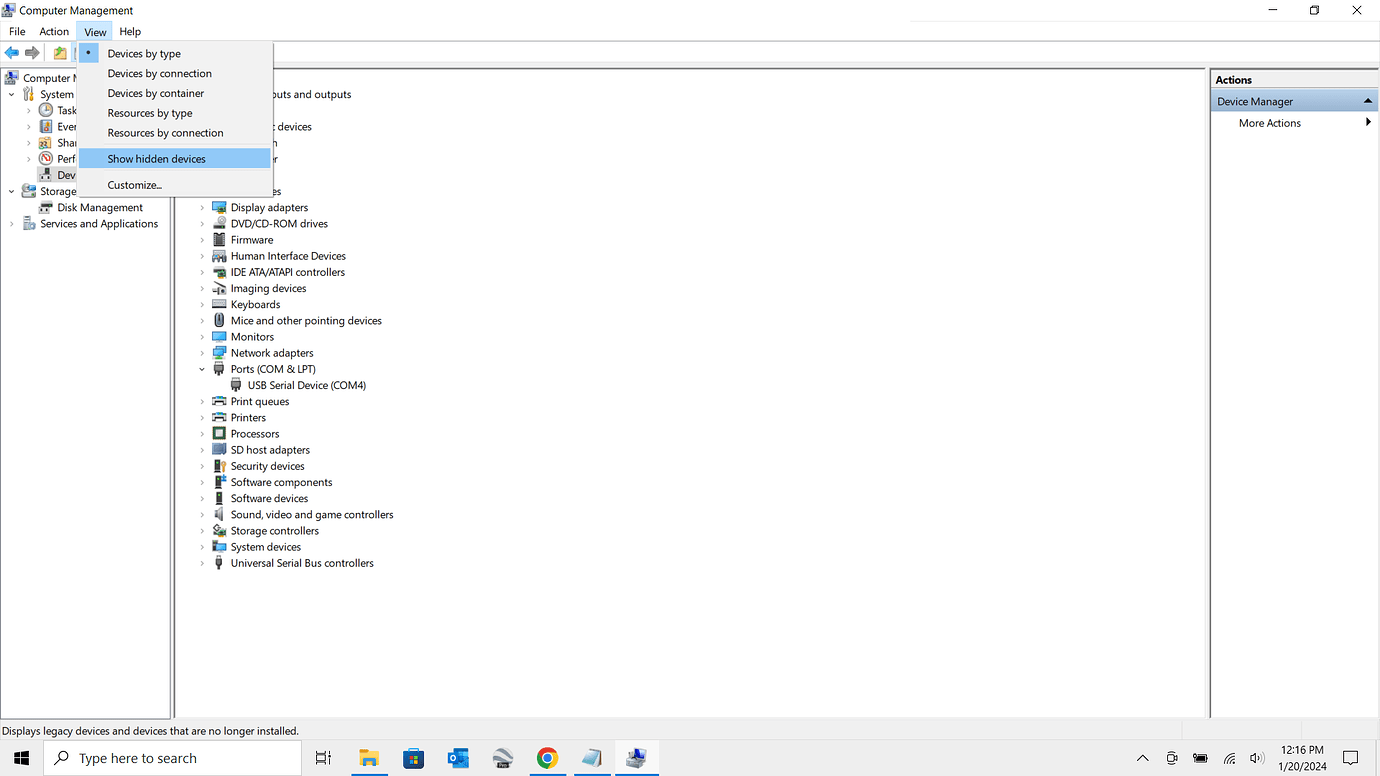Select Software components row
1380x776 pixels.
click(x=281, y=482)
